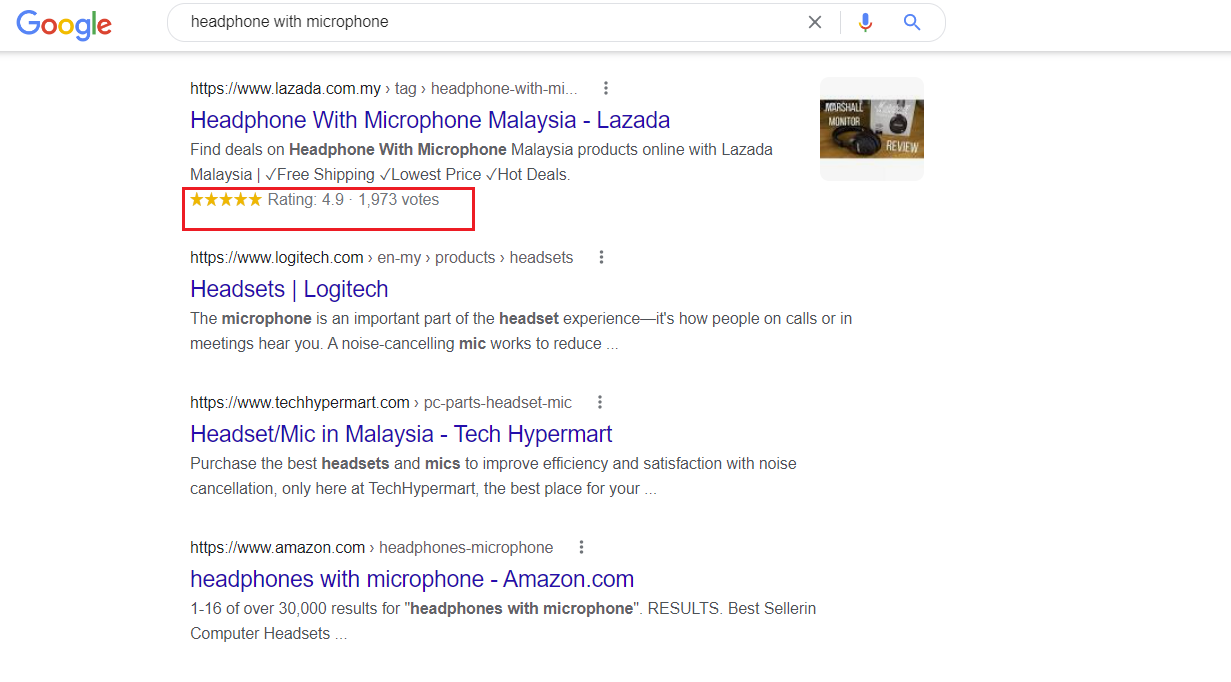Image resolution: width=1231 pixels, height=682 pixels.
Task: Open "Headset/Mic in Malaysia - Tech Hypermart" result
Action: [401, 434]
